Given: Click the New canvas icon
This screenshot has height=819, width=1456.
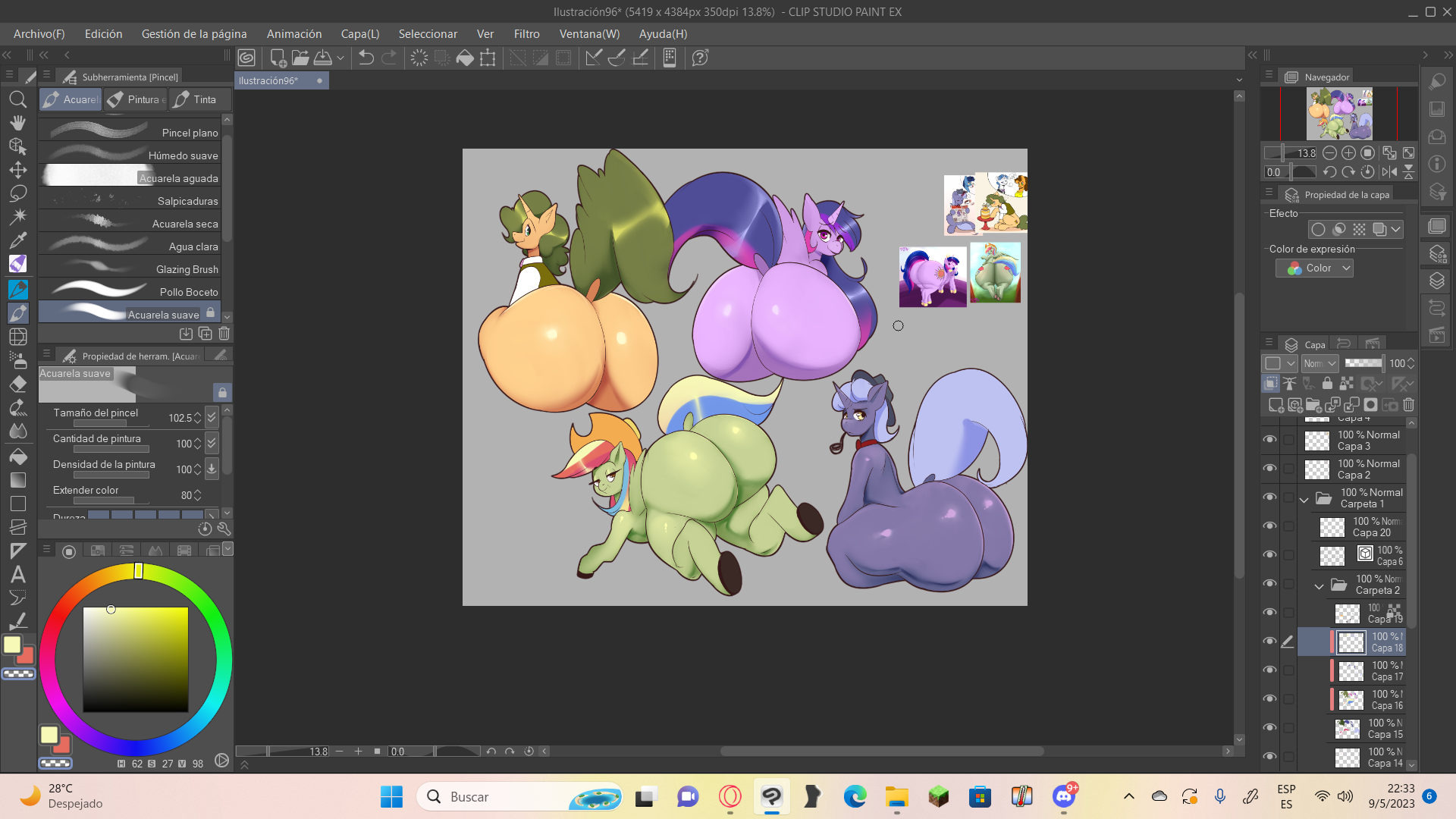Looking at the screenshot, I should point(278,58).
